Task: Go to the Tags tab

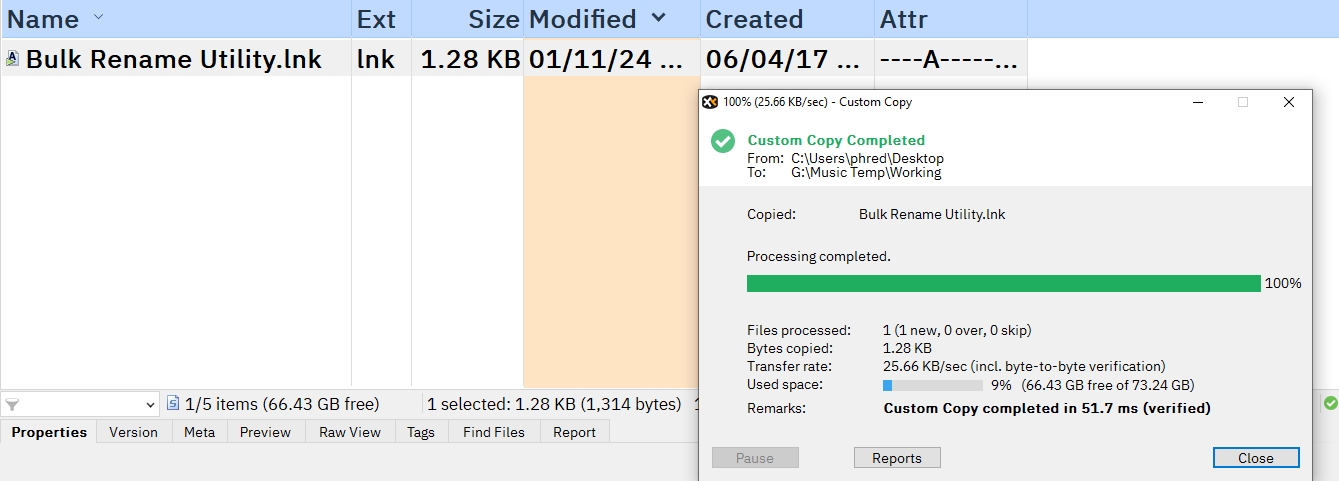Action: (420, 432)
